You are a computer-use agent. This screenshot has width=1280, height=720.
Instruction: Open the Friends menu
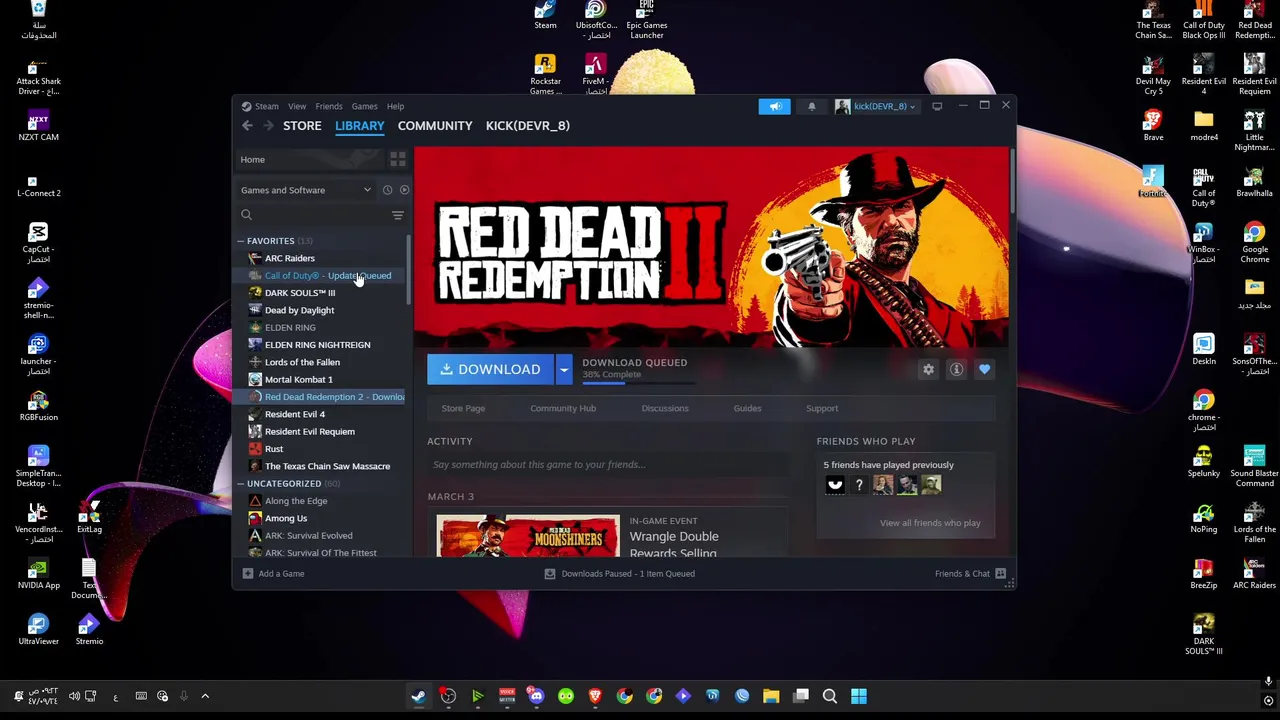(x=329, y=106)
